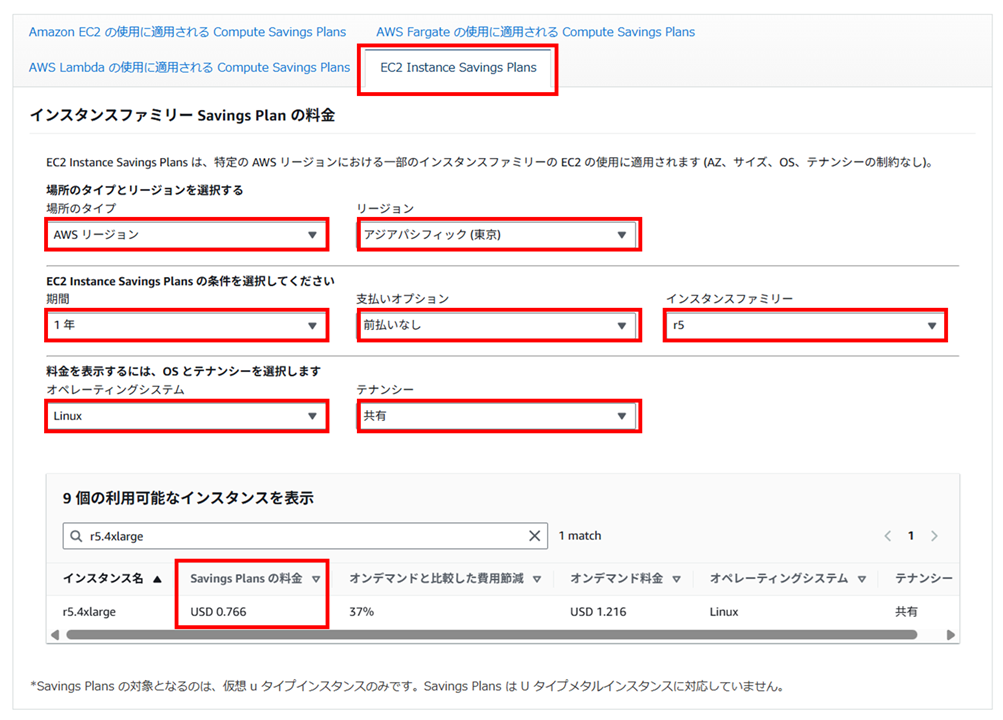Open the Amazon EC2 Compute Savings Plans tab
The width and height of the screenshot is (1003, 720).
click(187, 32)
